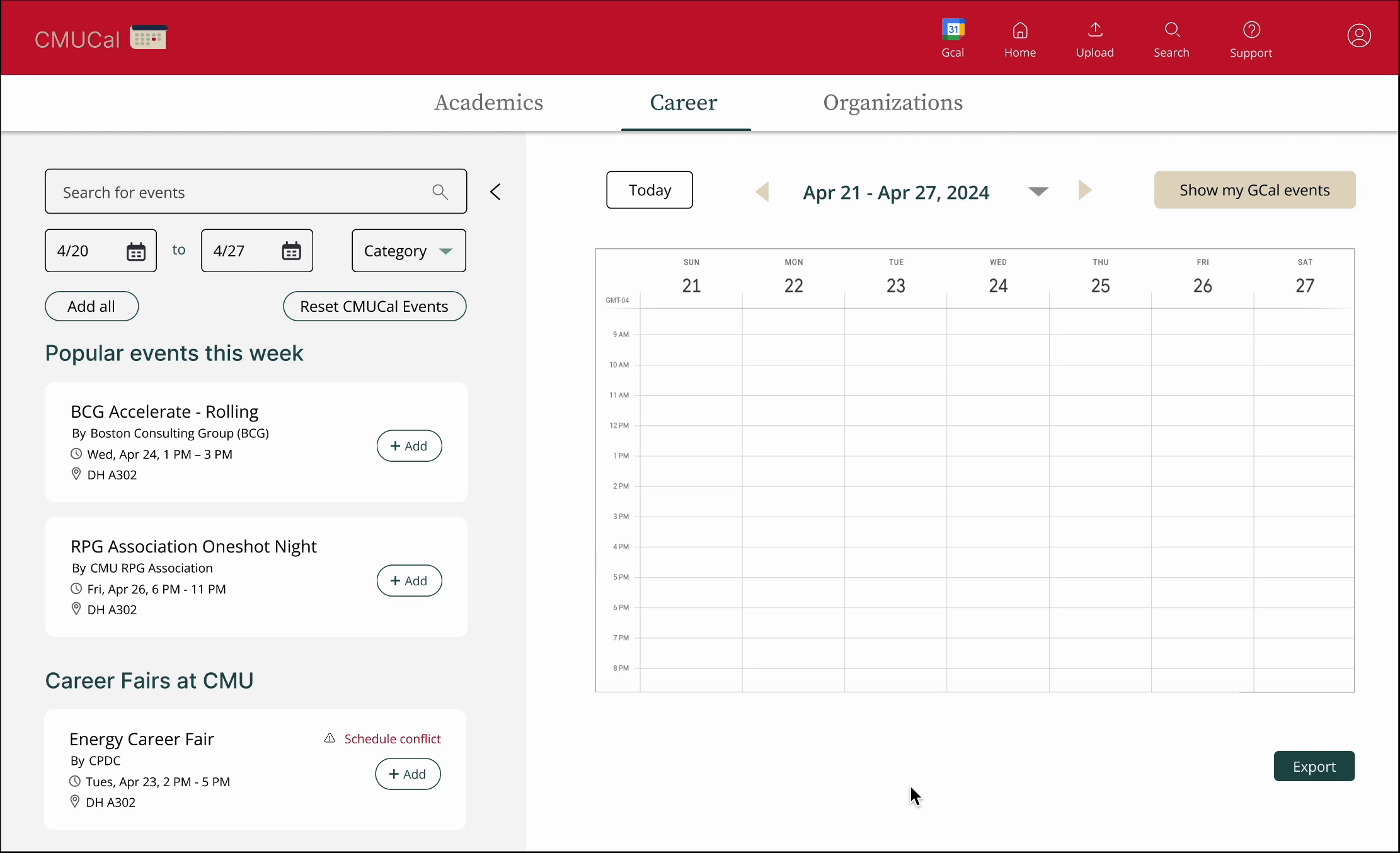1400x853 pixels.
Task: Select Tuesday 23 column header
Action: tap(896, 277)
